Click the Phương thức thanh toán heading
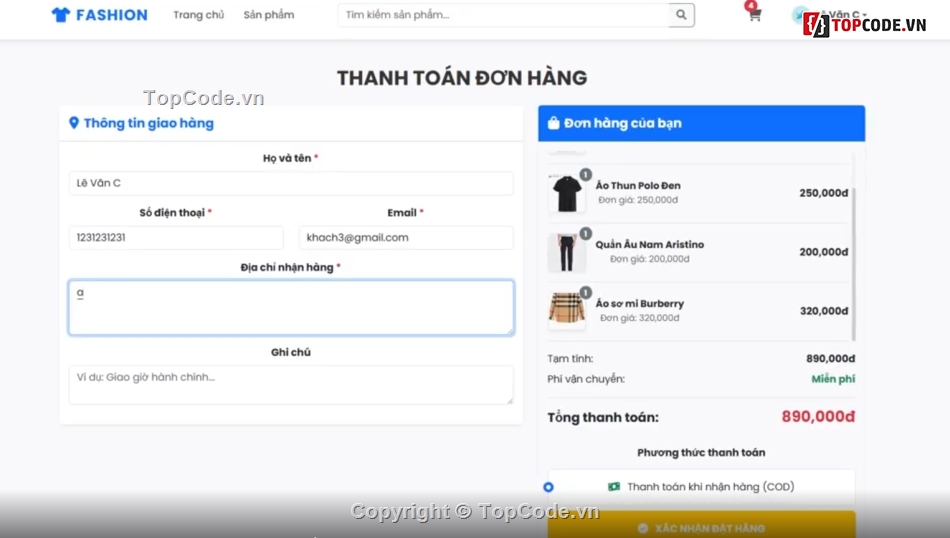 point(701,452)
